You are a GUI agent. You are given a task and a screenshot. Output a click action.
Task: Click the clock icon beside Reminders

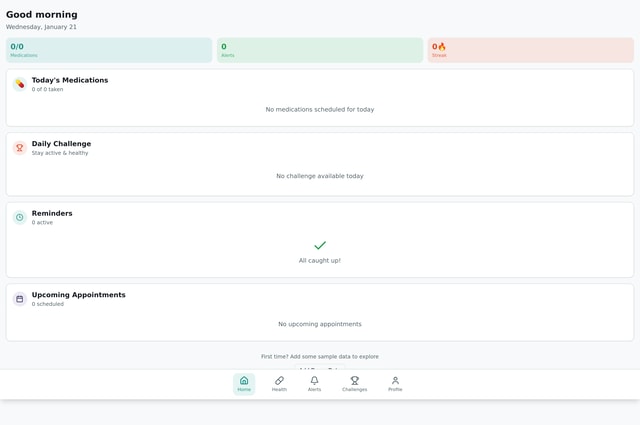19,217
